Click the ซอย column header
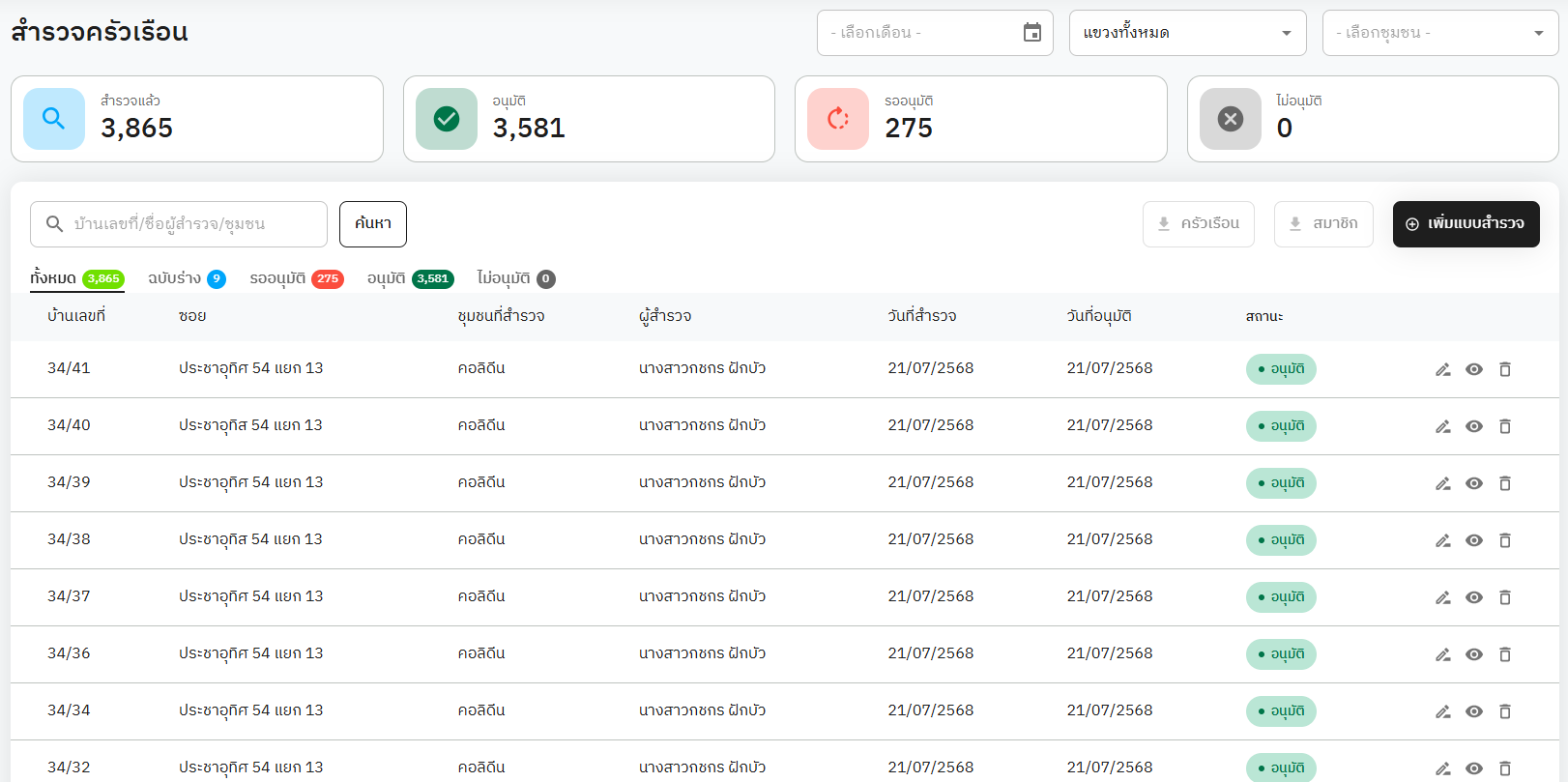 (192, 316)
